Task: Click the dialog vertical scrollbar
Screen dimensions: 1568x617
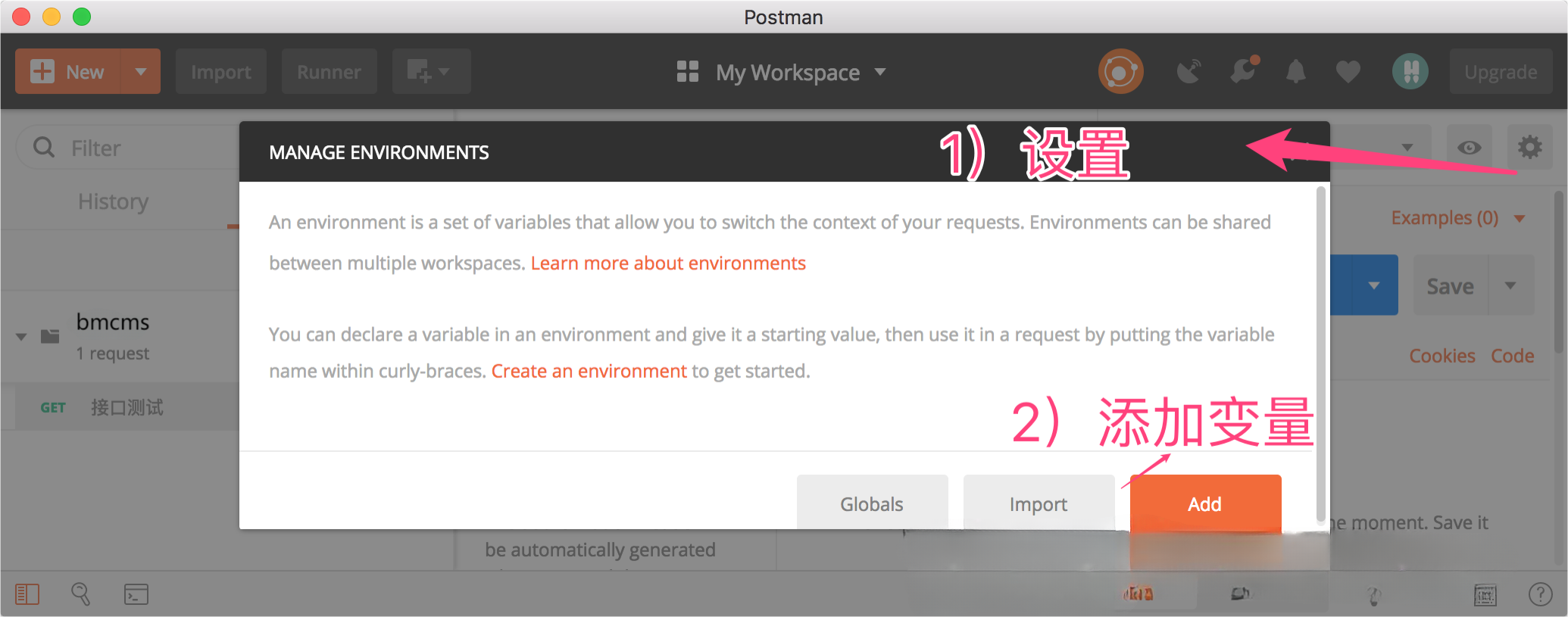Action: (1321, 354)
